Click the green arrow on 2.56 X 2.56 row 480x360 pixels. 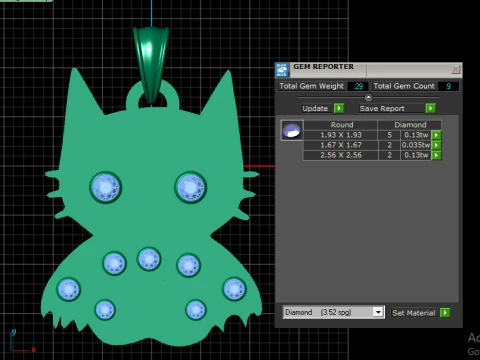pyautogui.click(x=436, y=155)
